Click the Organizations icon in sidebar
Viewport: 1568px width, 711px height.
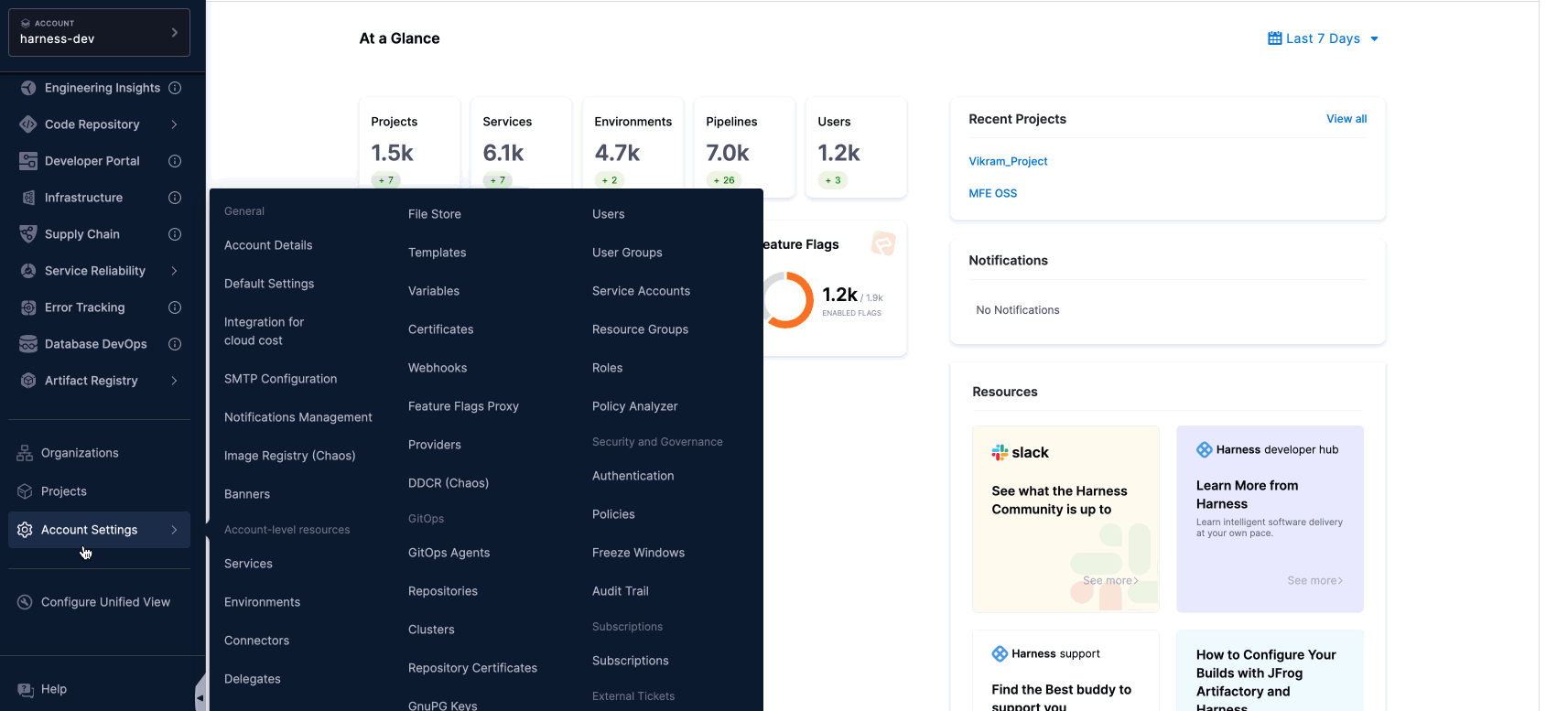pyautogui.click(x=25, y=453)
